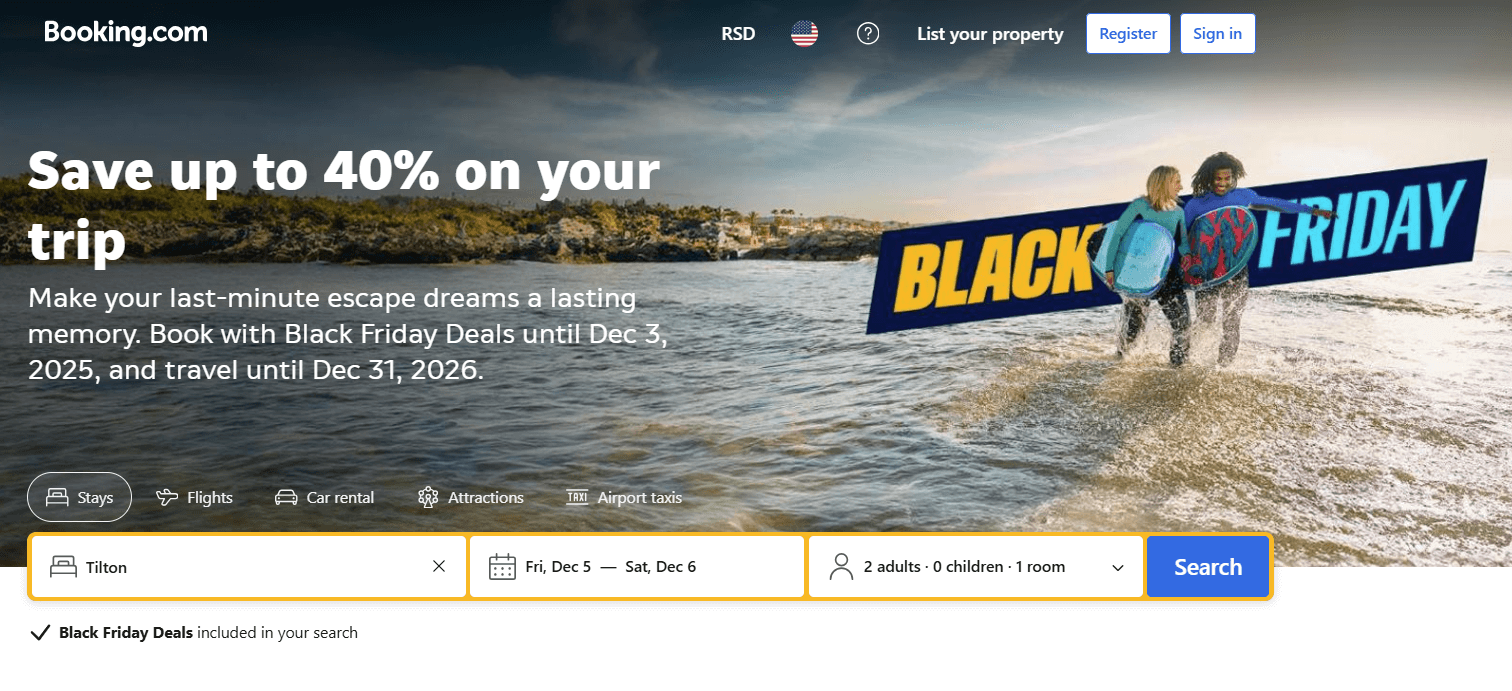Open check-in date Fri, Dec 5
The height and width of the screenshot is (691, 1512).
click(558, 567)
